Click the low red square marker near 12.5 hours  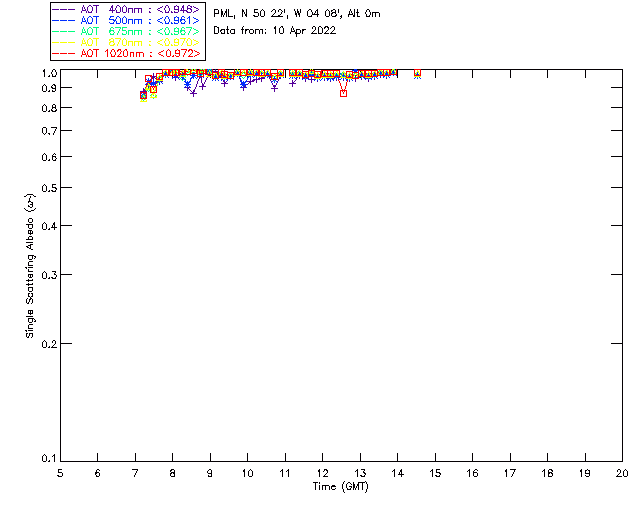(x=344, y=93)
